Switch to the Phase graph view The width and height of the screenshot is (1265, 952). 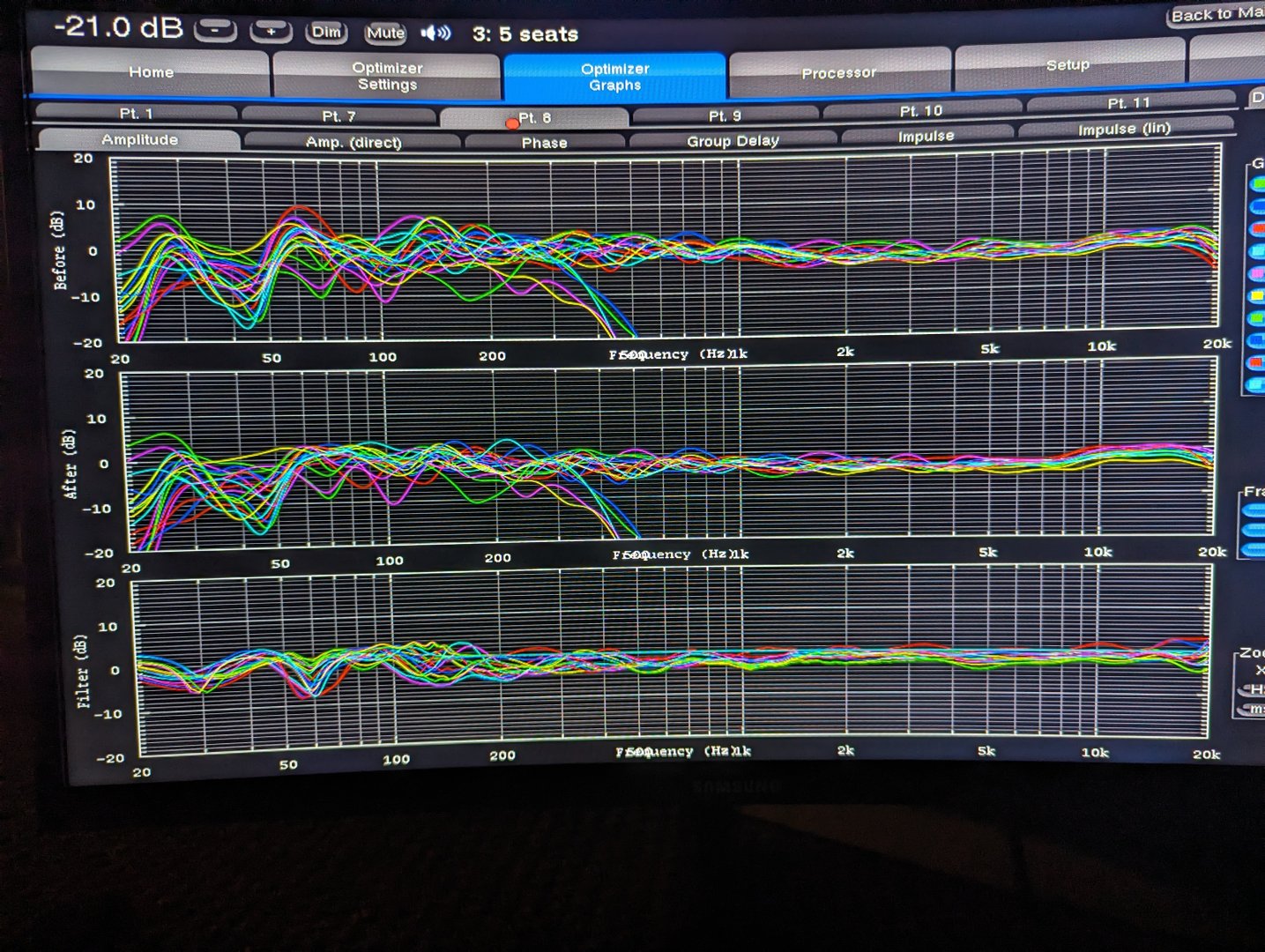[544, 143]
